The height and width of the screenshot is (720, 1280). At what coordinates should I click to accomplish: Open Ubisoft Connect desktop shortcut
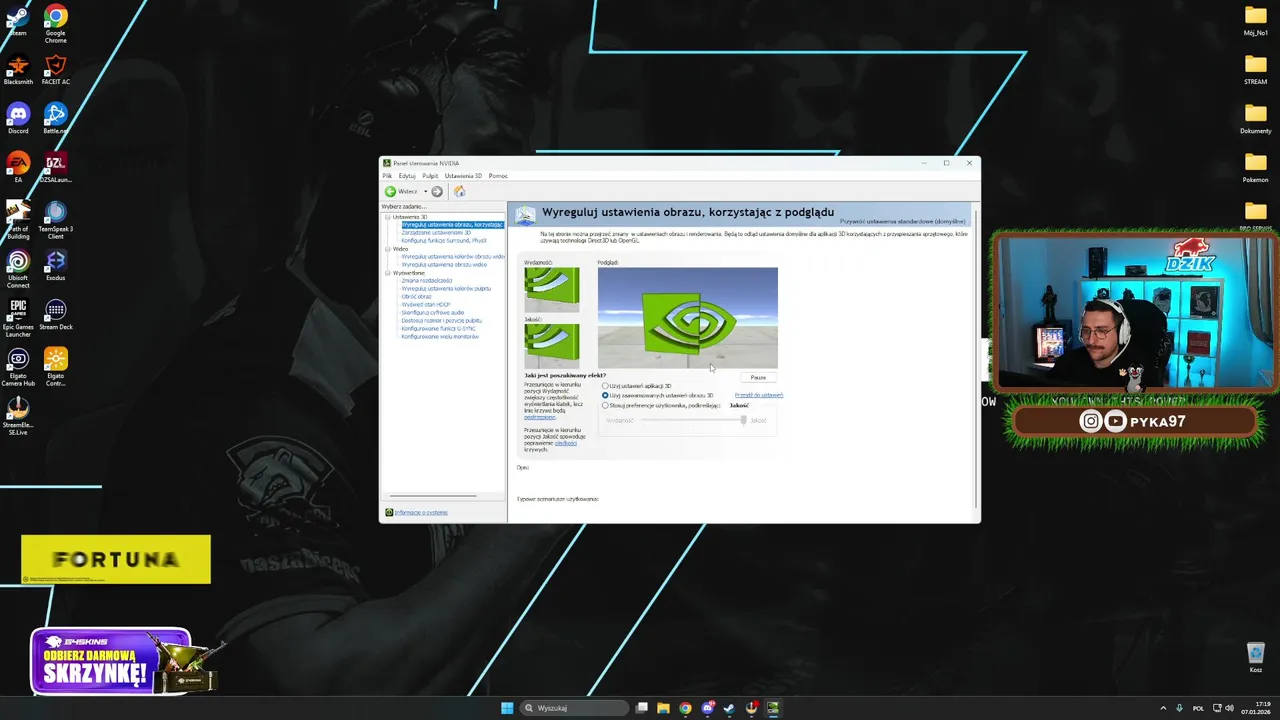(18, 269)
